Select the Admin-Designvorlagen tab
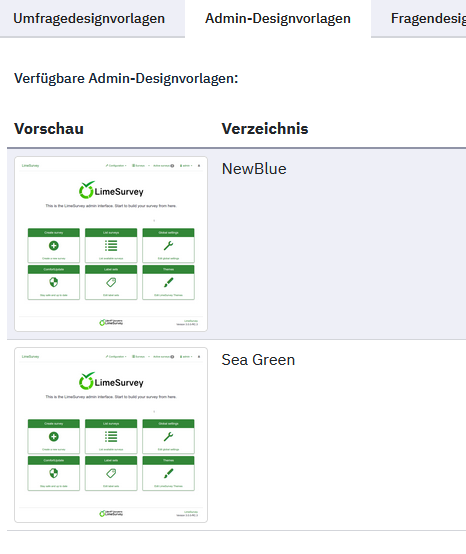Image resolution: width=466 pixels, height=554 pixels. point(278,18)
